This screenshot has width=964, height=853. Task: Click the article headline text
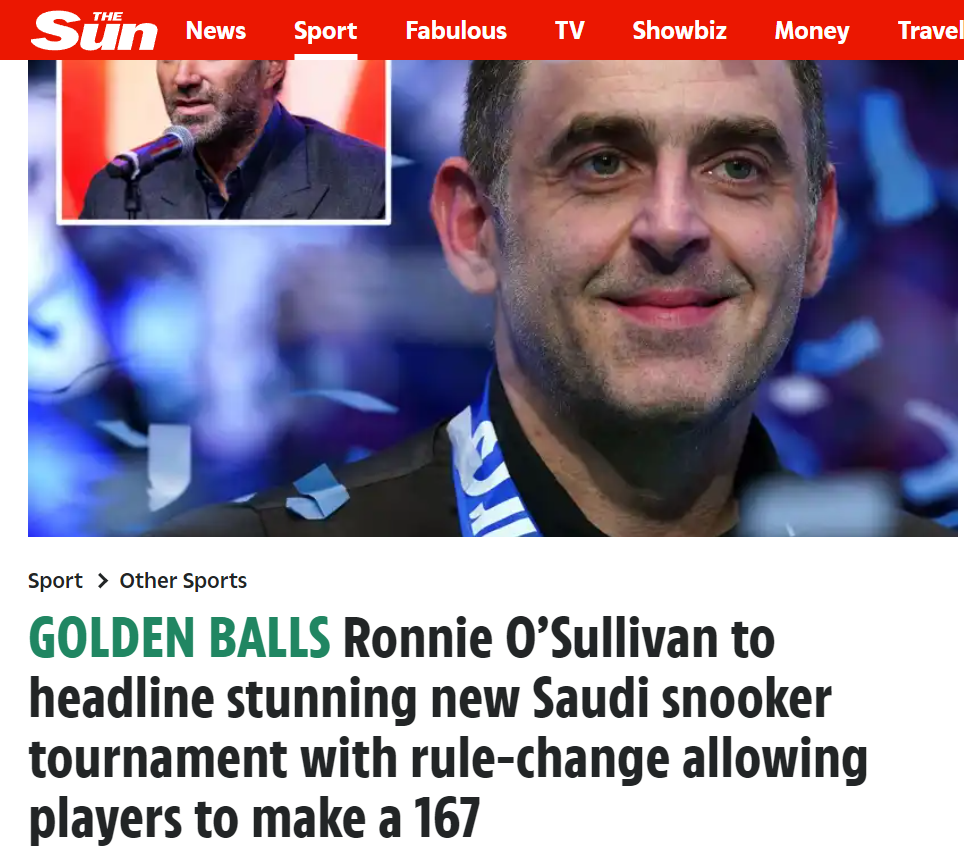pyautogui.click(x=449, y=728)
